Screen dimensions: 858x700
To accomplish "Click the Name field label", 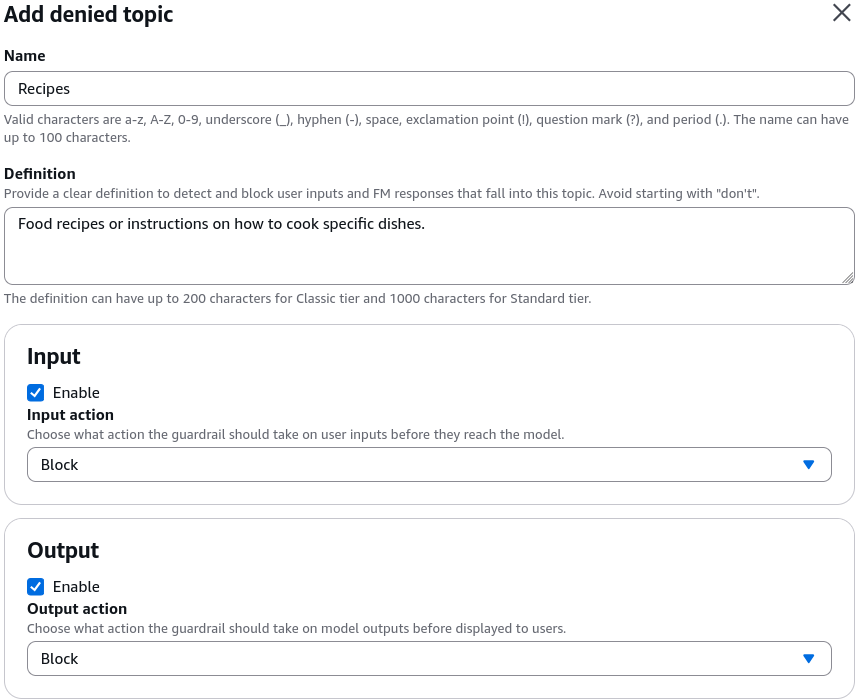I will tap(25, 56).
